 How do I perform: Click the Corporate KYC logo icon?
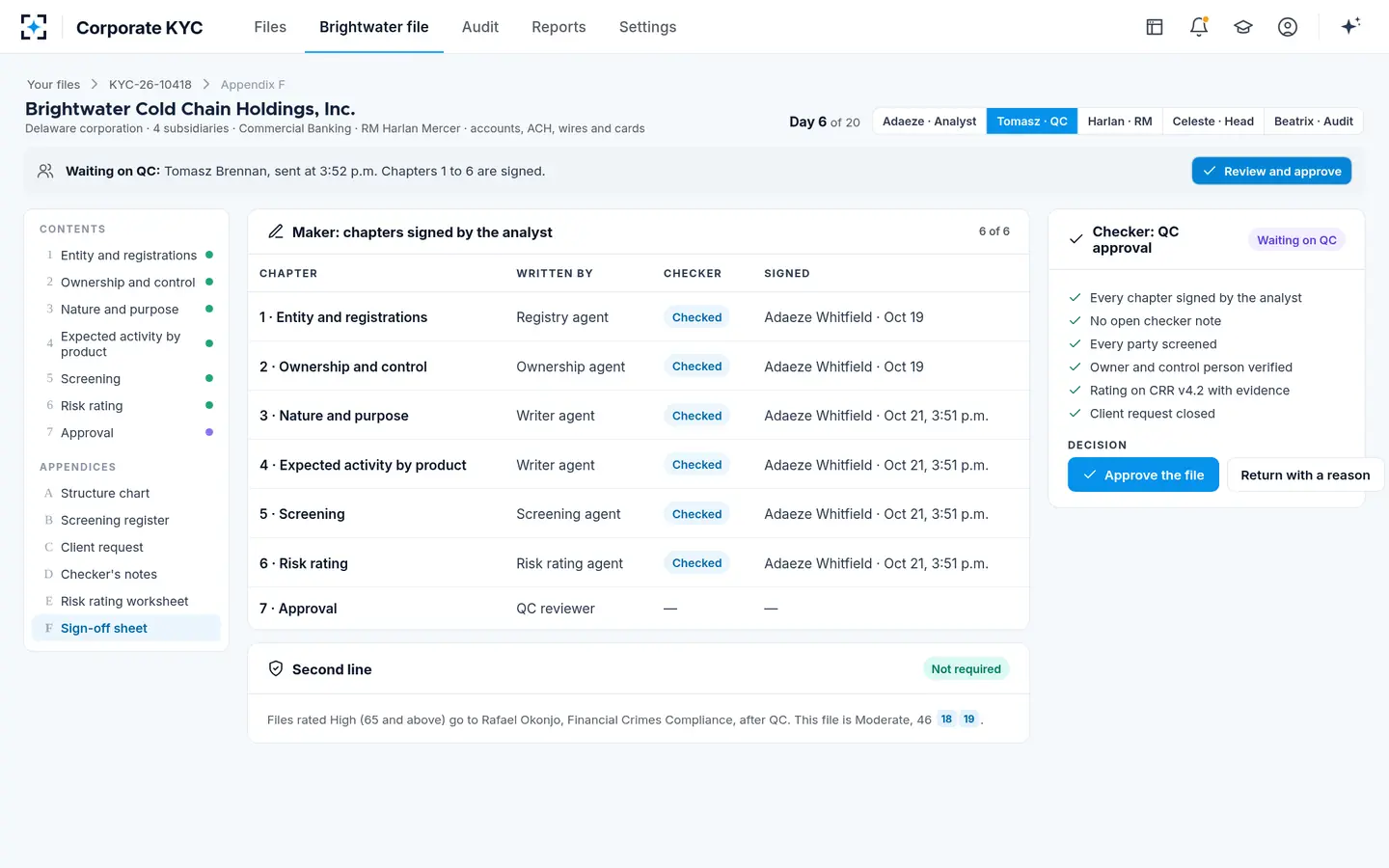(x=34, y=27)
